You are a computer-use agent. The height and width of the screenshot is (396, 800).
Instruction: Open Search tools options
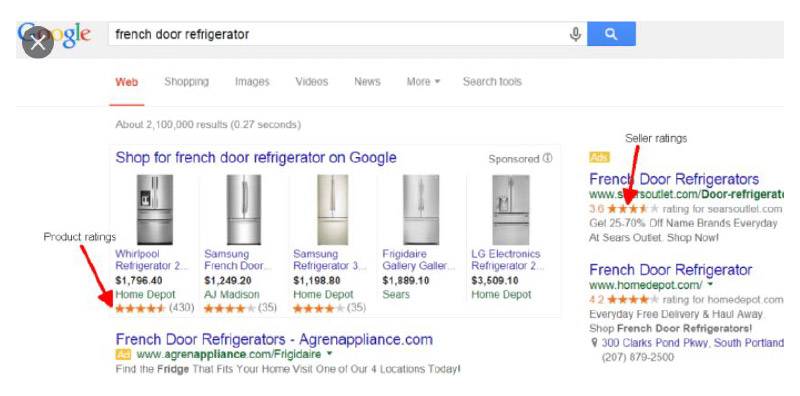point(492,82)
